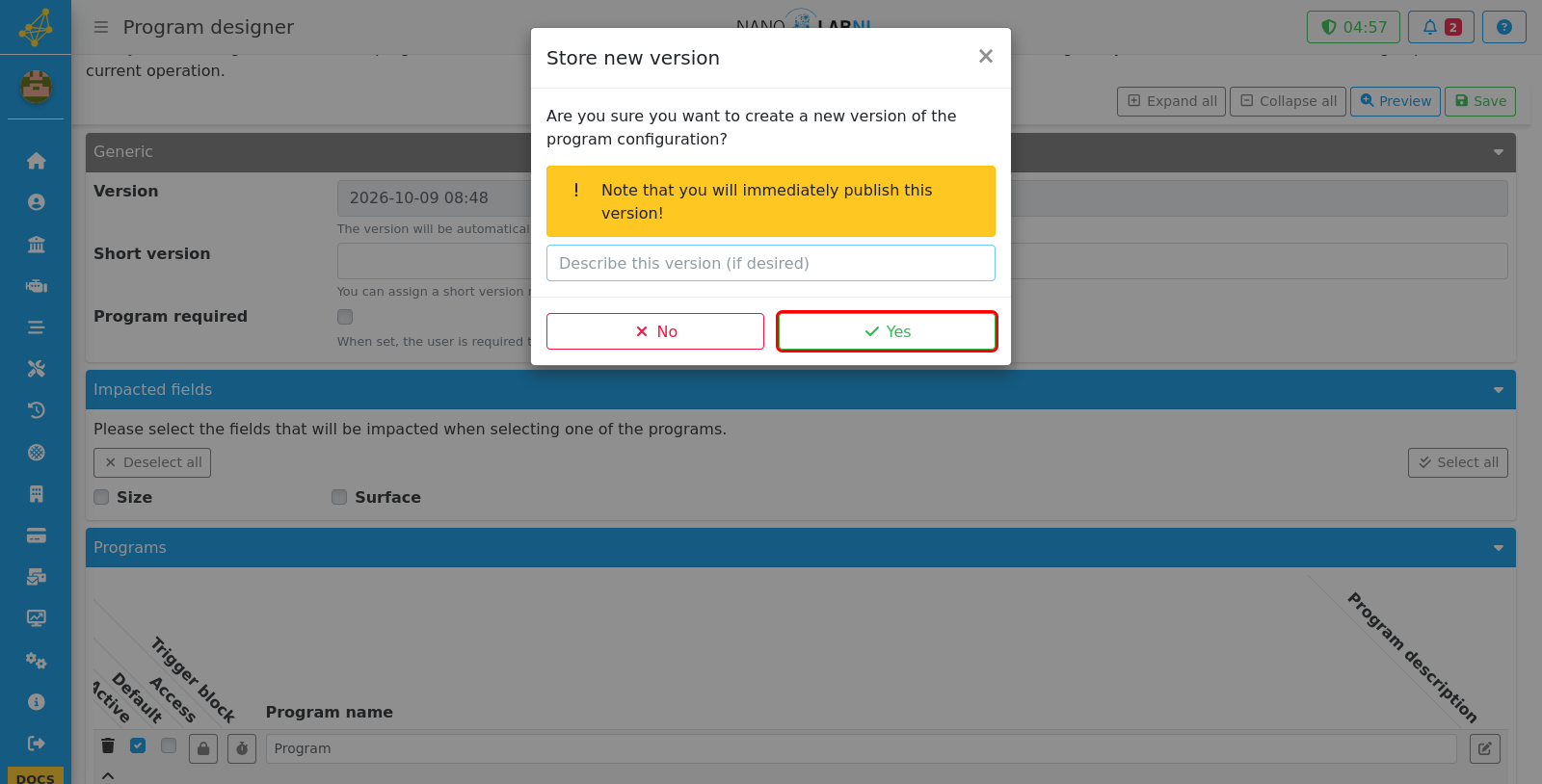1542x784 pixels.
Task: Focus the Describe this version field
Action: coord(771,263)
